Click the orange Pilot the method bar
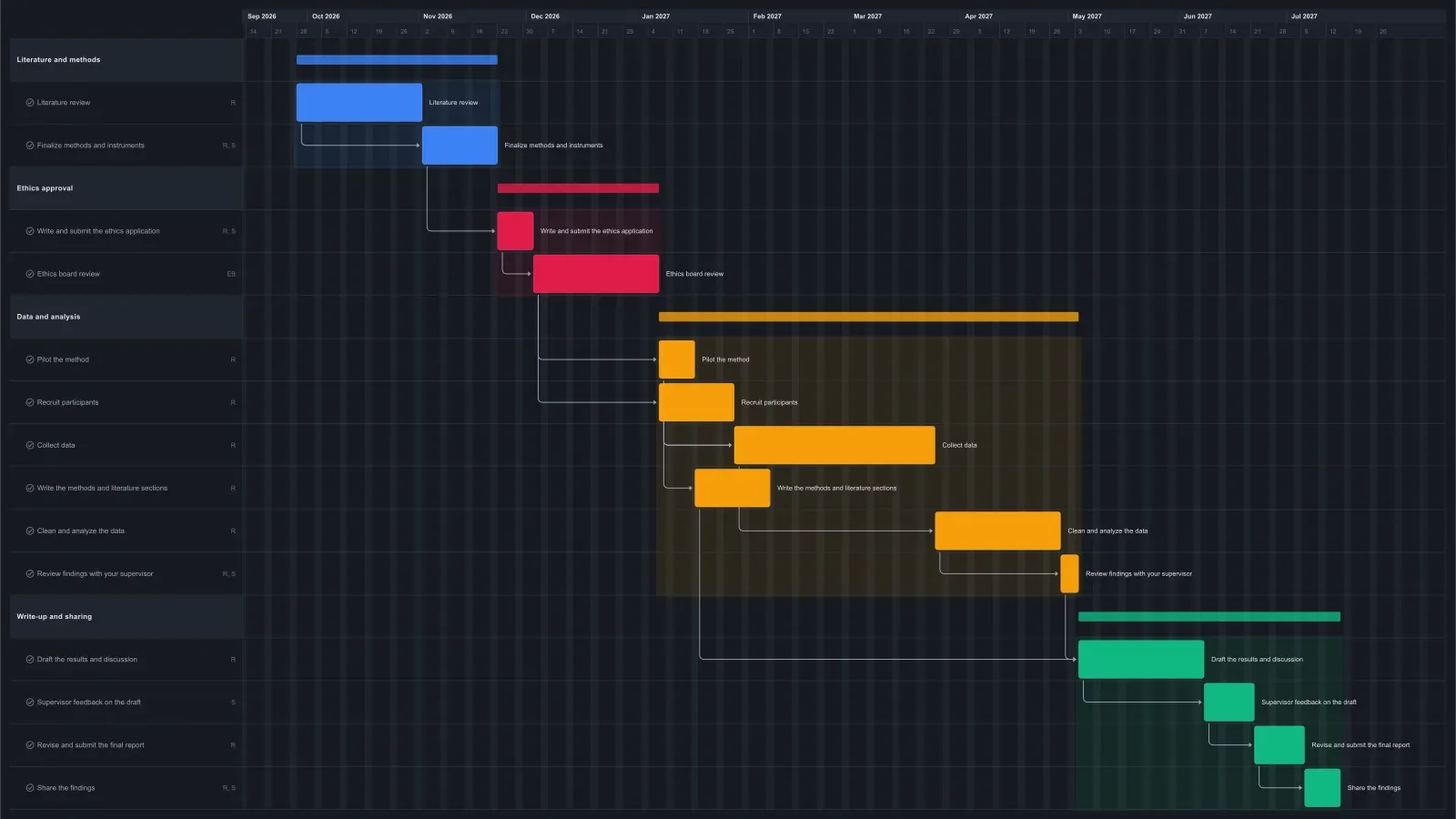Image resolution: width=1456 pixels, height=819 pixels. click(x=677, y=359)
